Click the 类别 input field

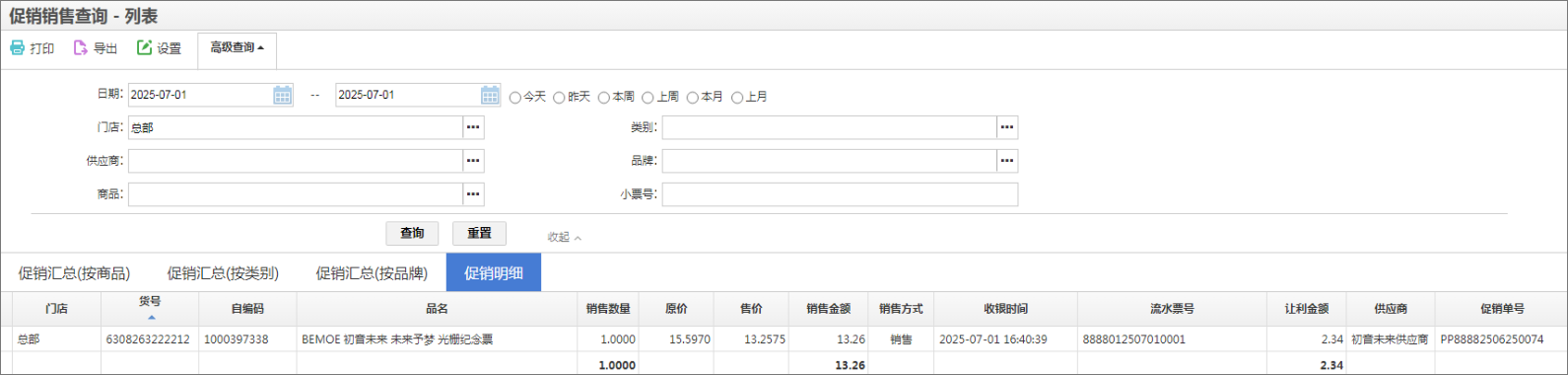pyautogui.click(x=829, y=127)
